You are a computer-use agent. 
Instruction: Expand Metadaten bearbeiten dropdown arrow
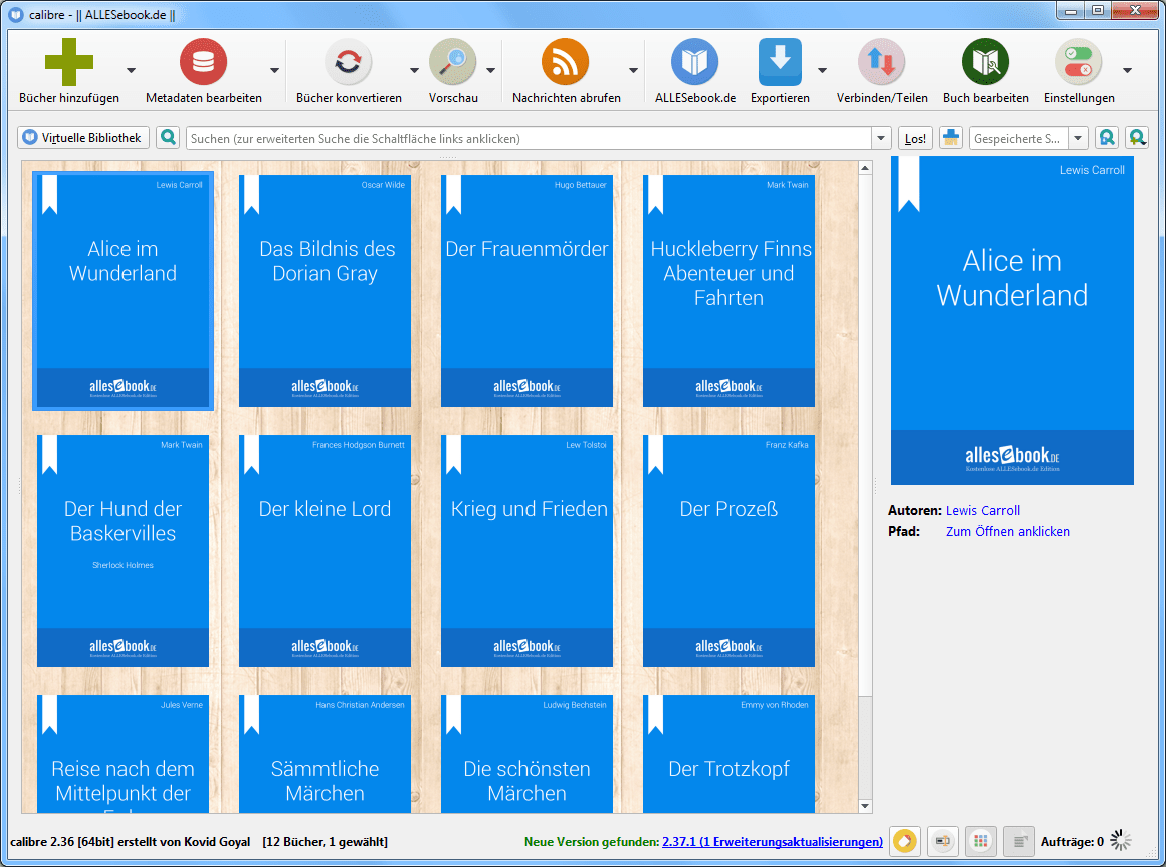(x=274, y=70)
